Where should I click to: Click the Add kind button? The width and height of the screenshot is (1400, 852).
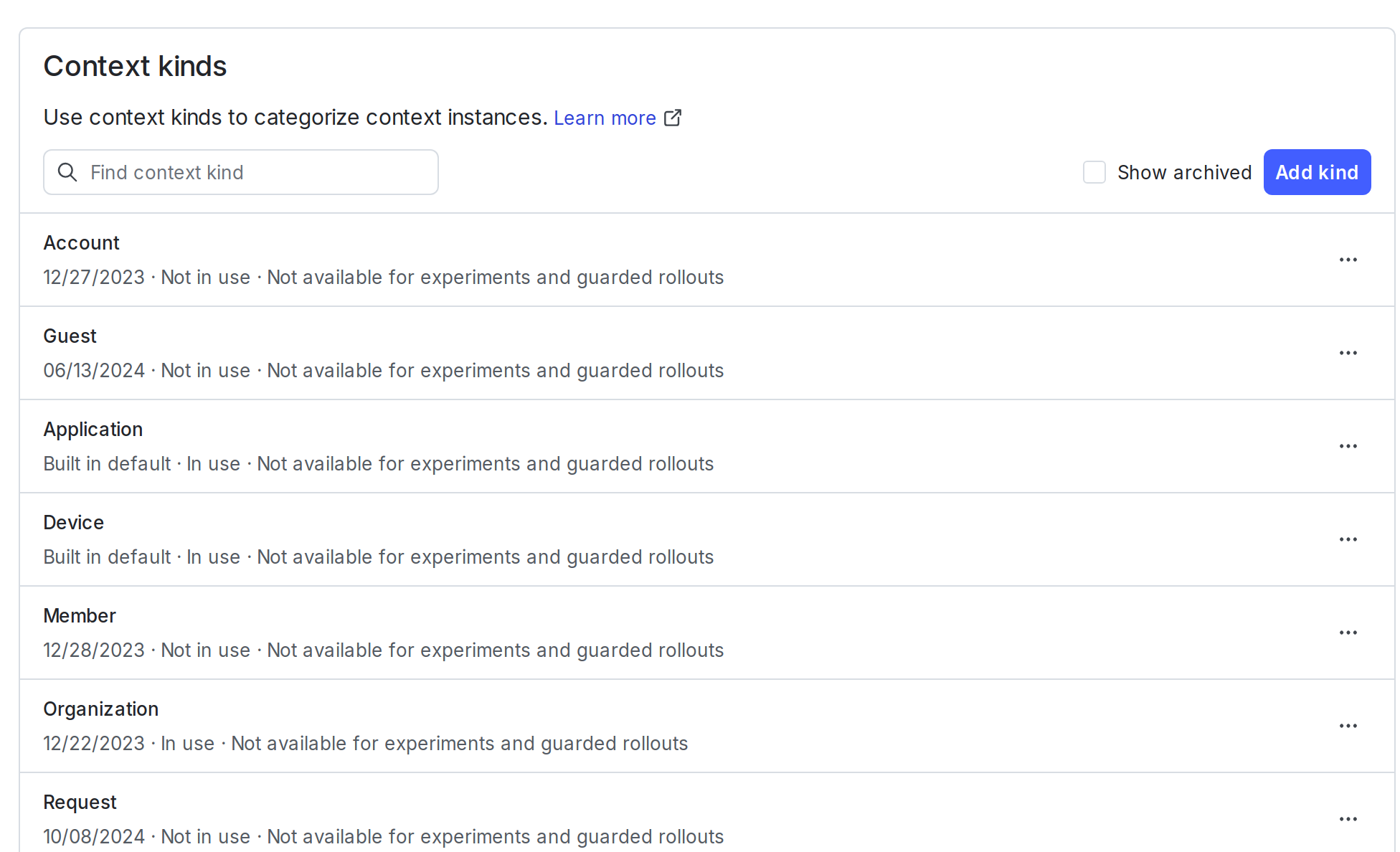(x=1317, y=172)
